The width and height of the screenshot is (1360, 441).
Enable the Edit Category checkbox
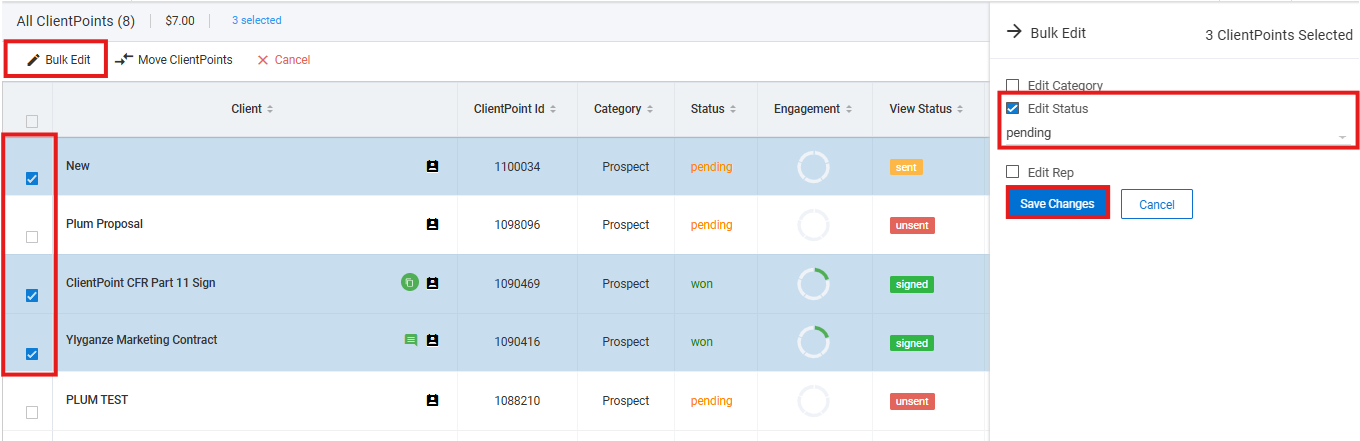point(1013,86)
